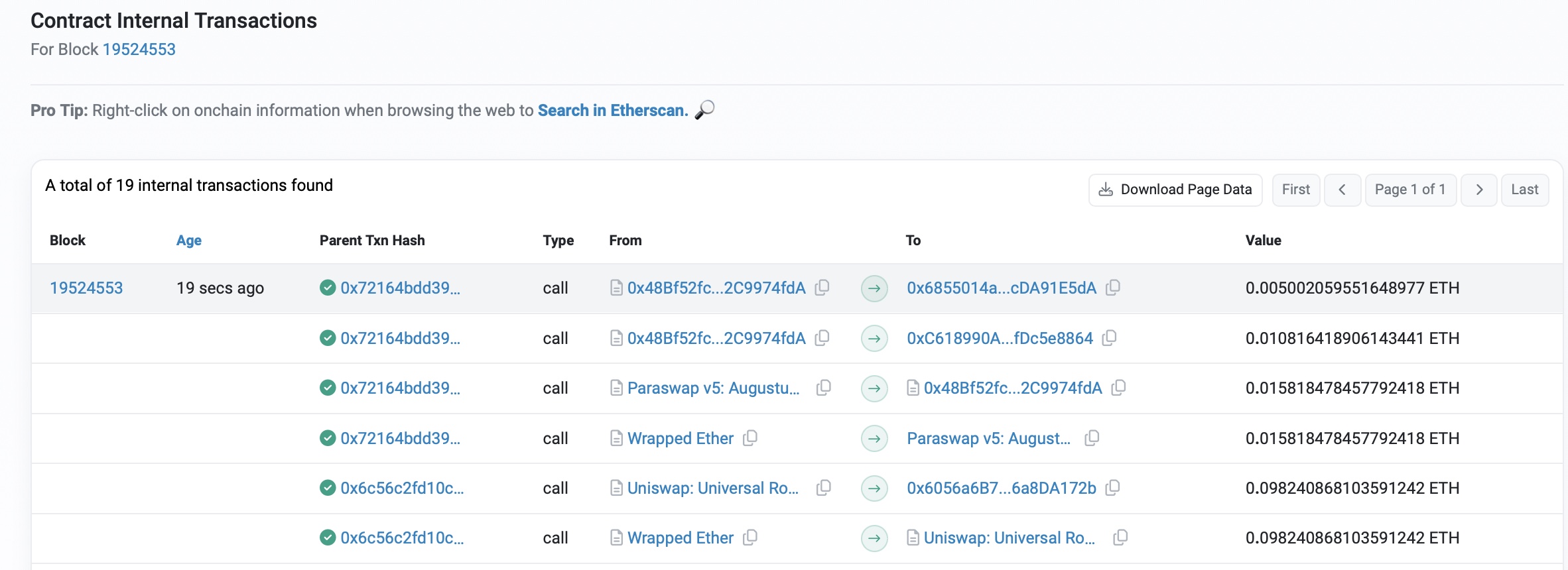Viewport: 1568px width, 570px height.
Task: Open parent transaction 0x6c56c2fd10c... in the last row
Action: click(x=402, y=538)
